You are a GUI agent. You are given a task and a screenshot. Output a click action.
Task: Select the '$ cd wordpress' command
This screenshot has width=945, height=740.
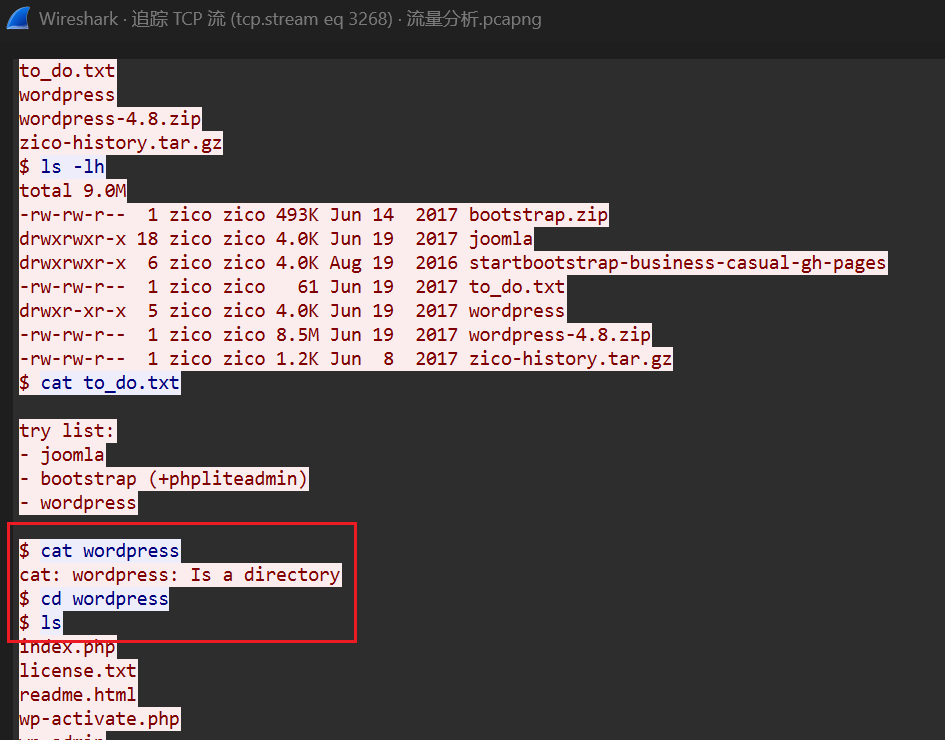point(94,599)
